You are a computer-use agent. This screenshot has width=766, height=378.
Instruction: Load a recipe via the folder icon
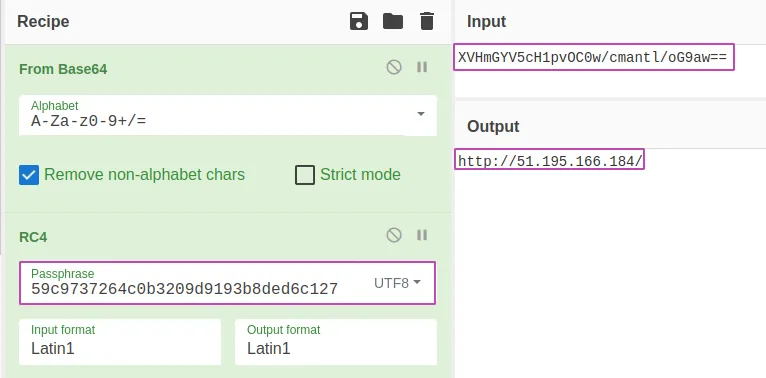[393, 21]
